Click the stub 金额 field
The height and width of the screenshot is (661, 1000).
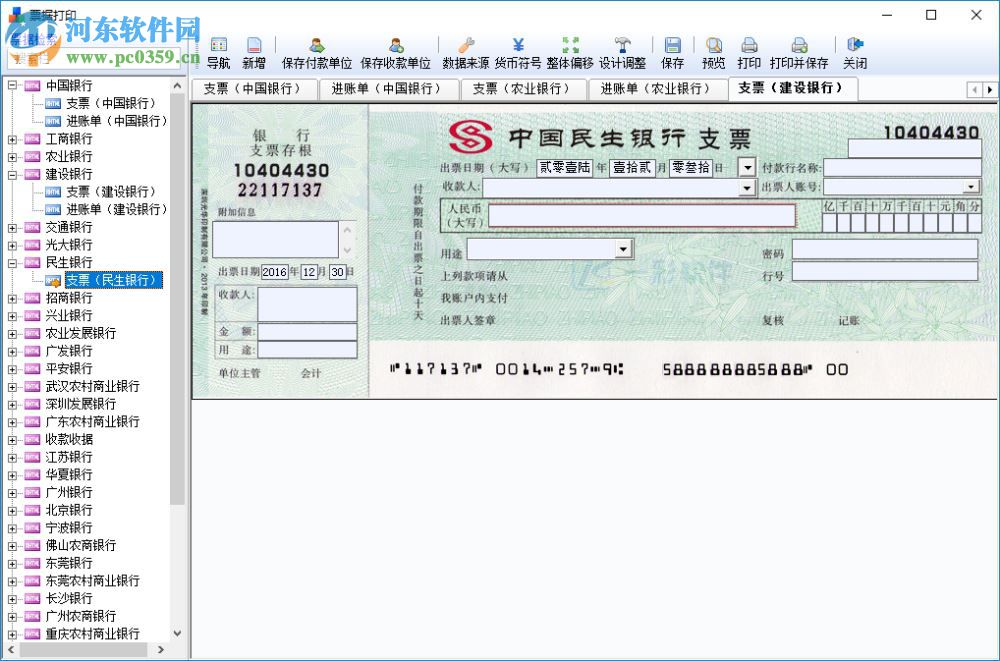click(307, 332)
